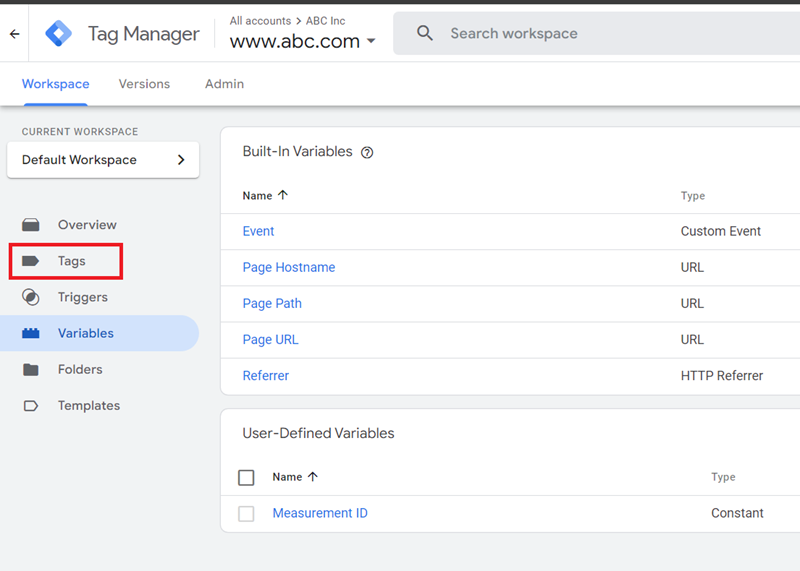Viewport: 800px width, 571px height.
Task: Sort User-Defined Variables by Name arrow
Action: [313, 477]
